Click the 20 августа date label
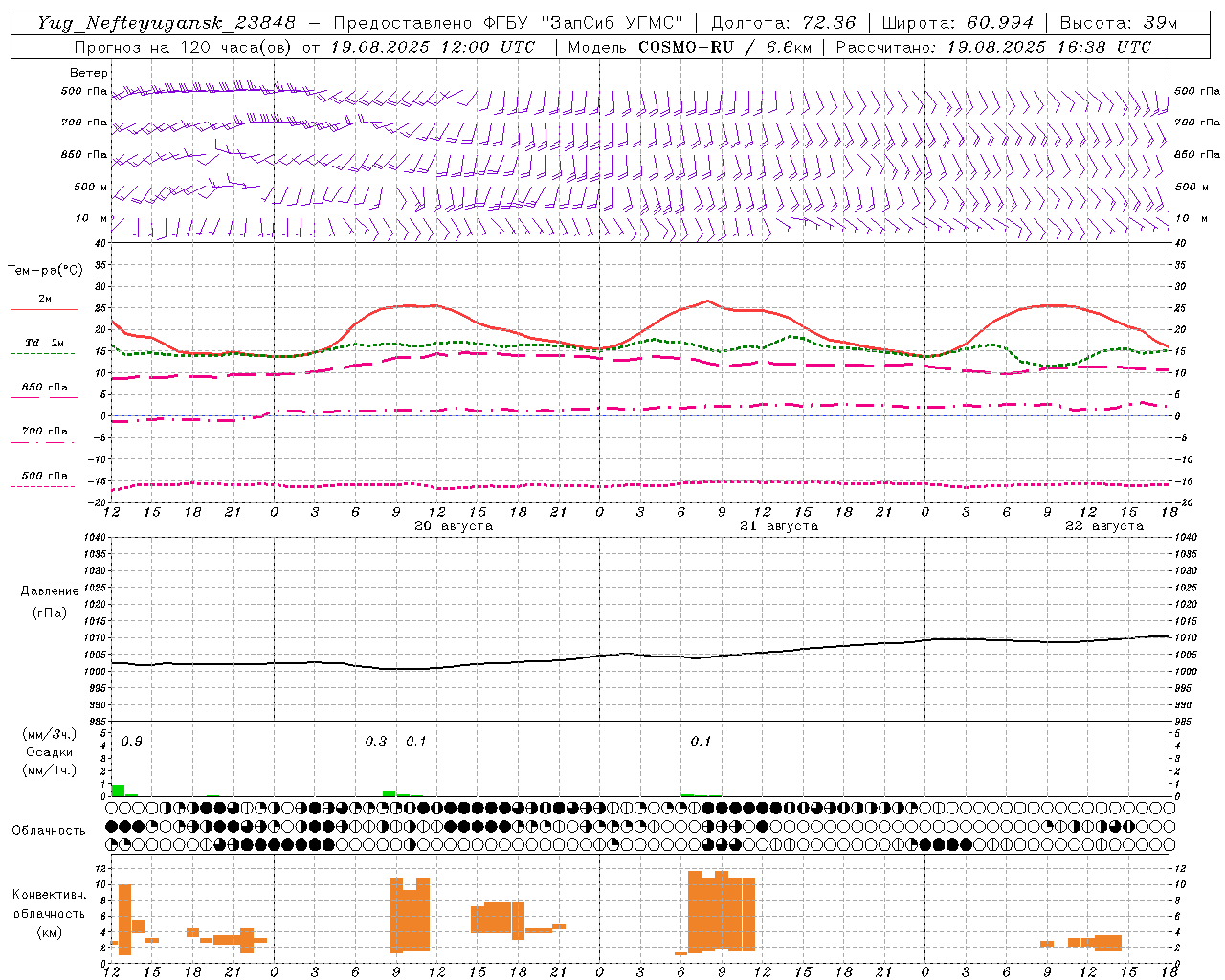The image size is (1225, 980). click(454, 526)
